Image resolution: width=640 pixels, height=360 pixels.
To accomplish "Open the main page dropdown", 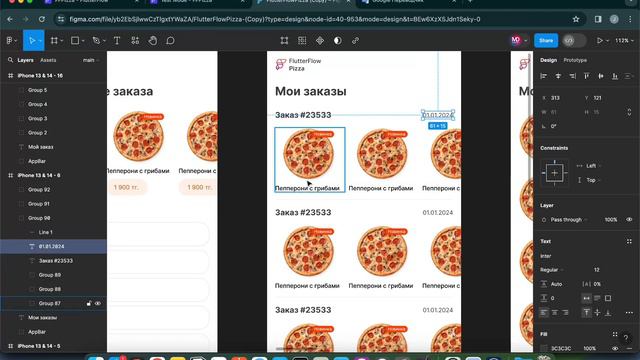I will point(91,60).
